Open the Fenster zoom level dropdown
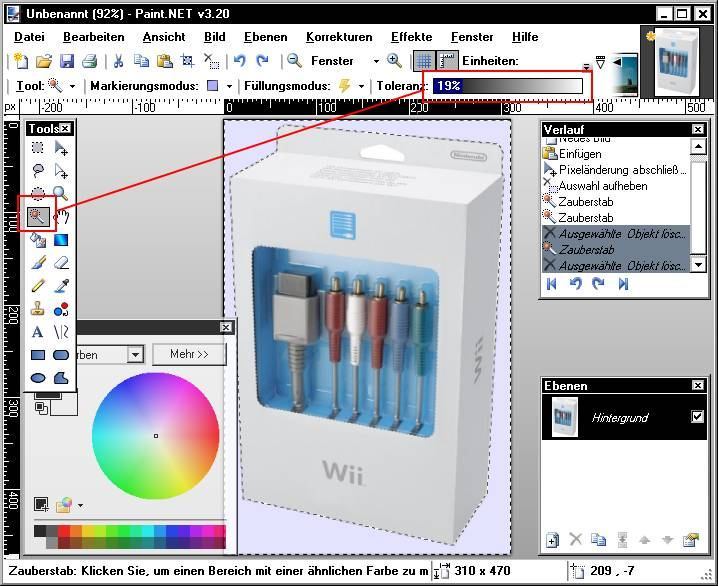This screenshot has height=586, width=718. (376, 61)
